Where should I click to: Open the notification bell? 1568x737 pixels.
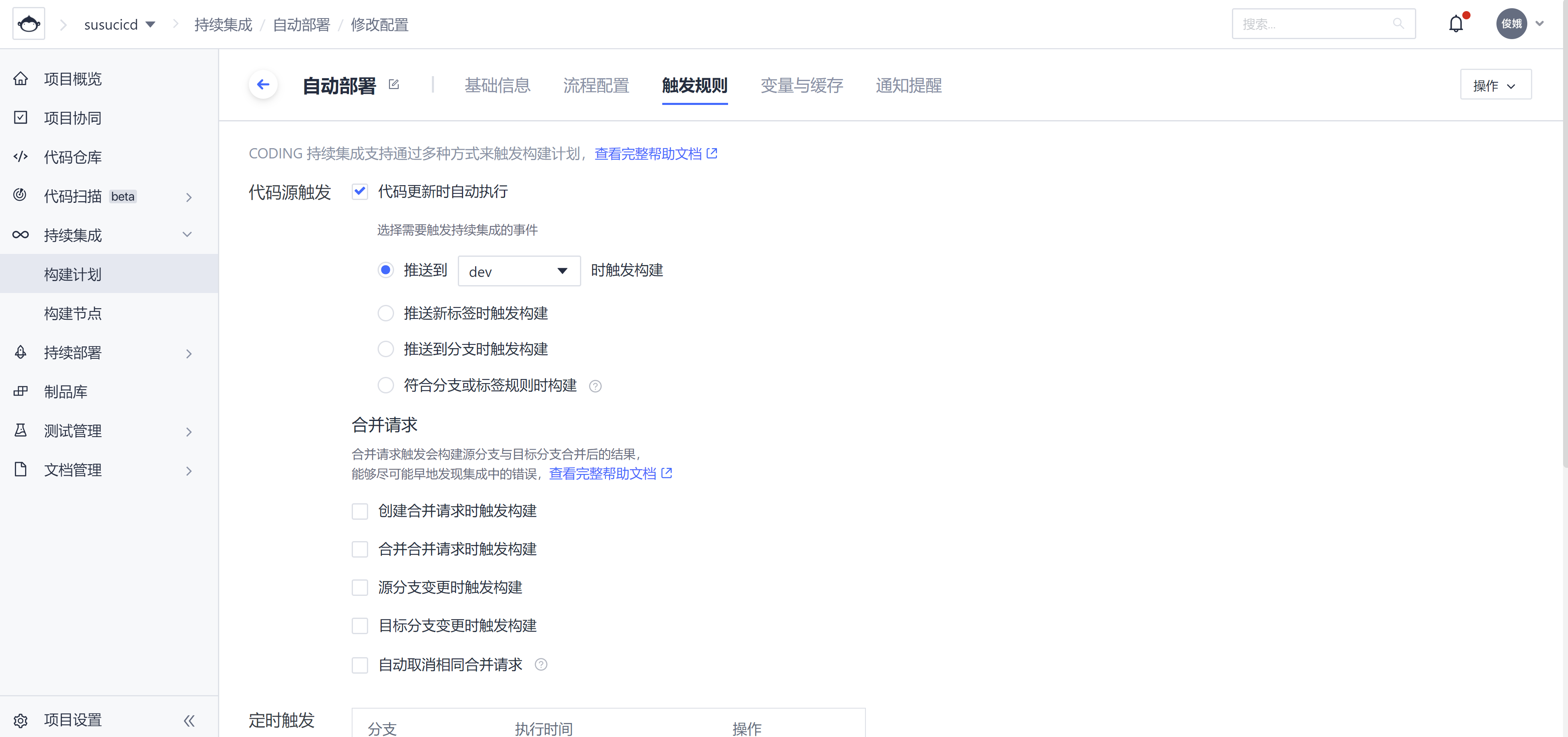pos(1455,24)
